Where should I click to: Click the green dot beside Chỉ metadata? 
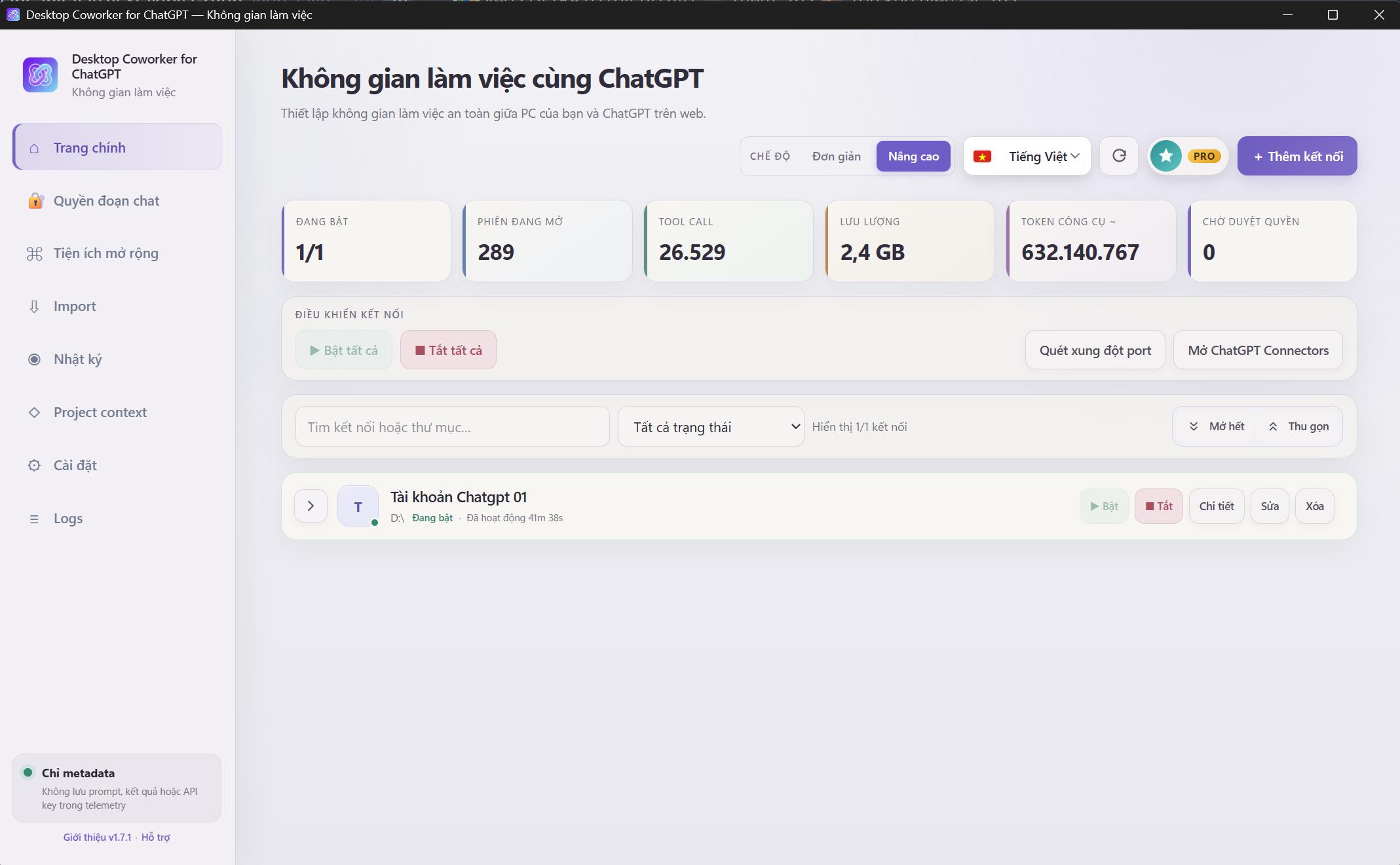coord(28,773)
